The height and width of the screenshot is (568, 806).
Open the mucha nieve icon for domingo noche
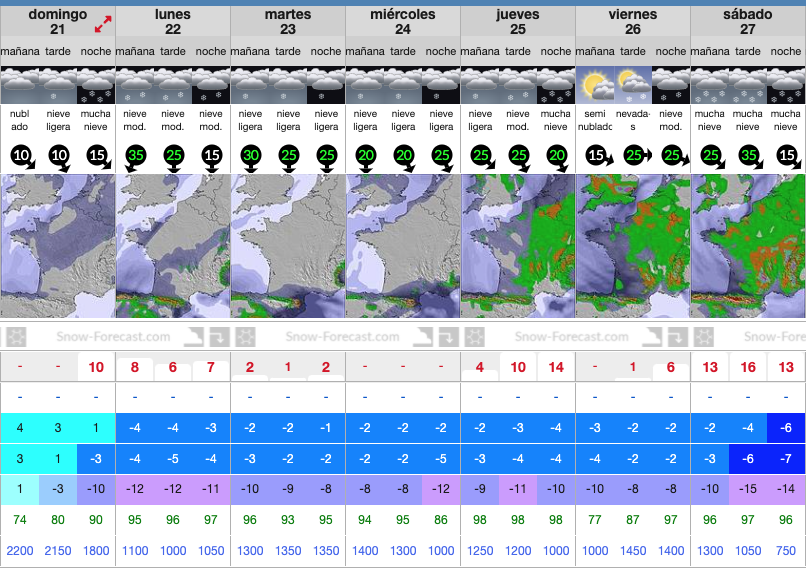click(96, 85)
